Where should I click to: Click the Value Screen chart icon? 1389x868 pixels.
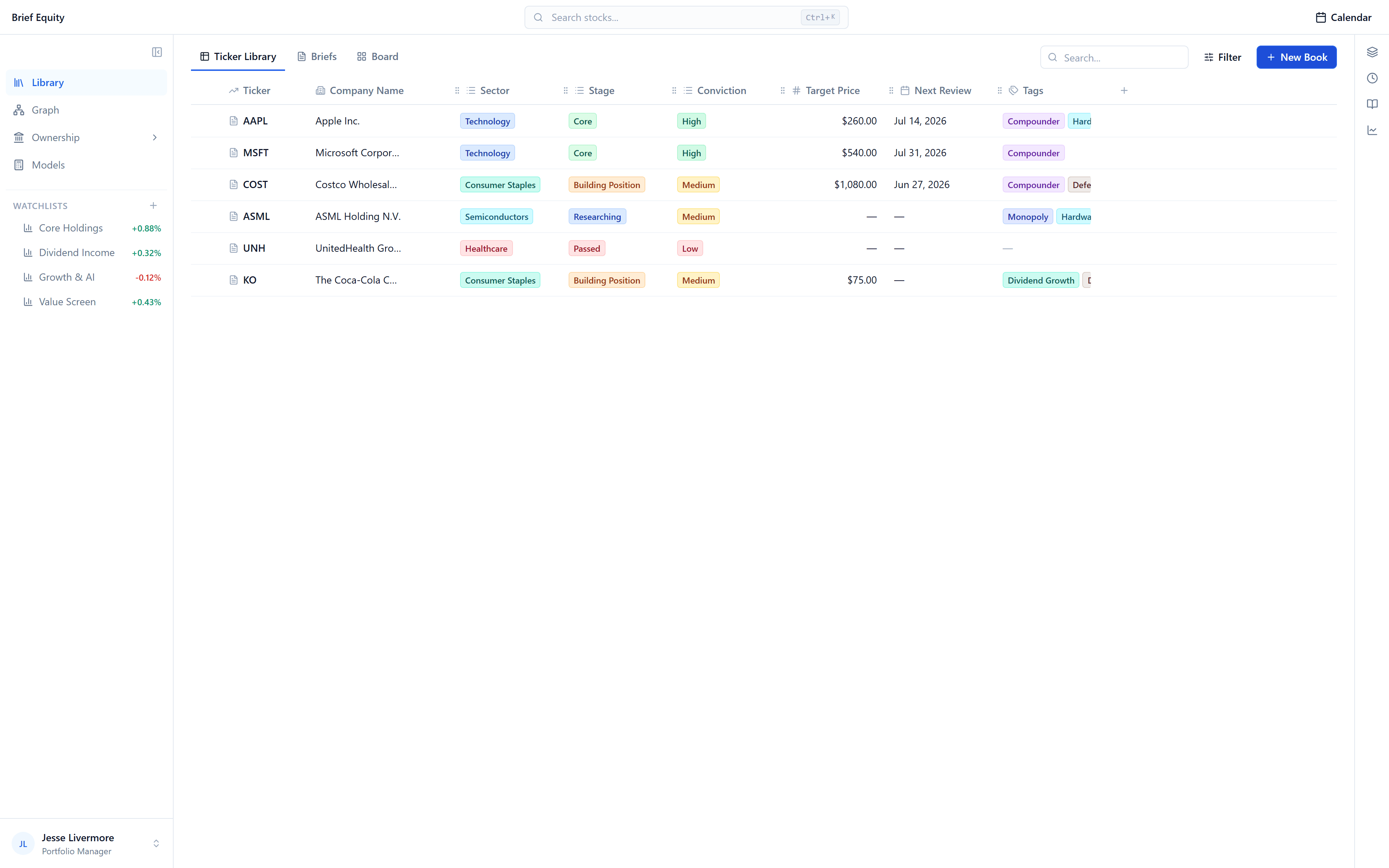pyautogui.click(x=27, y=302)
